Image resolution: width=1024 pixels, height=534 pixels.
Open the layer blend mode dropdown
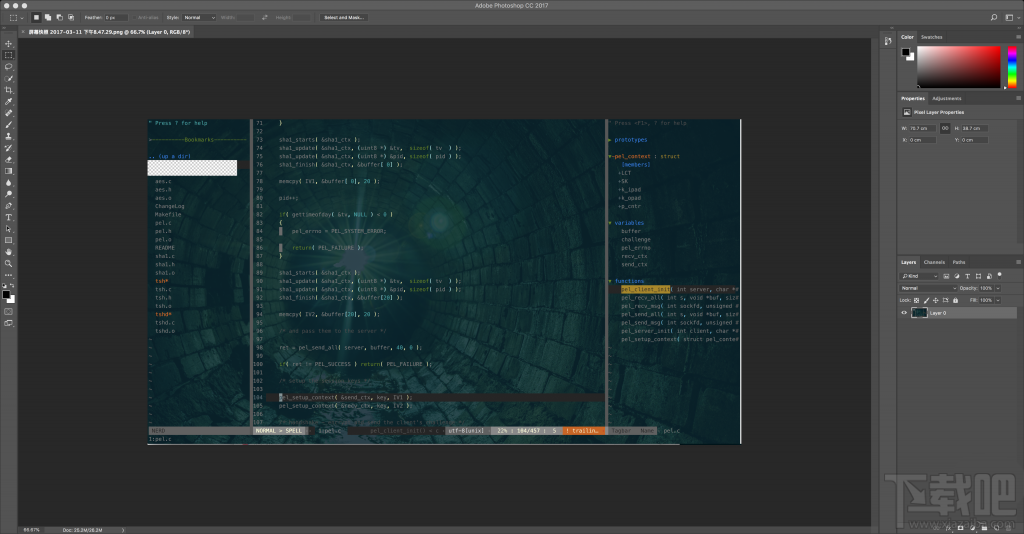click(x=929, y=288)
